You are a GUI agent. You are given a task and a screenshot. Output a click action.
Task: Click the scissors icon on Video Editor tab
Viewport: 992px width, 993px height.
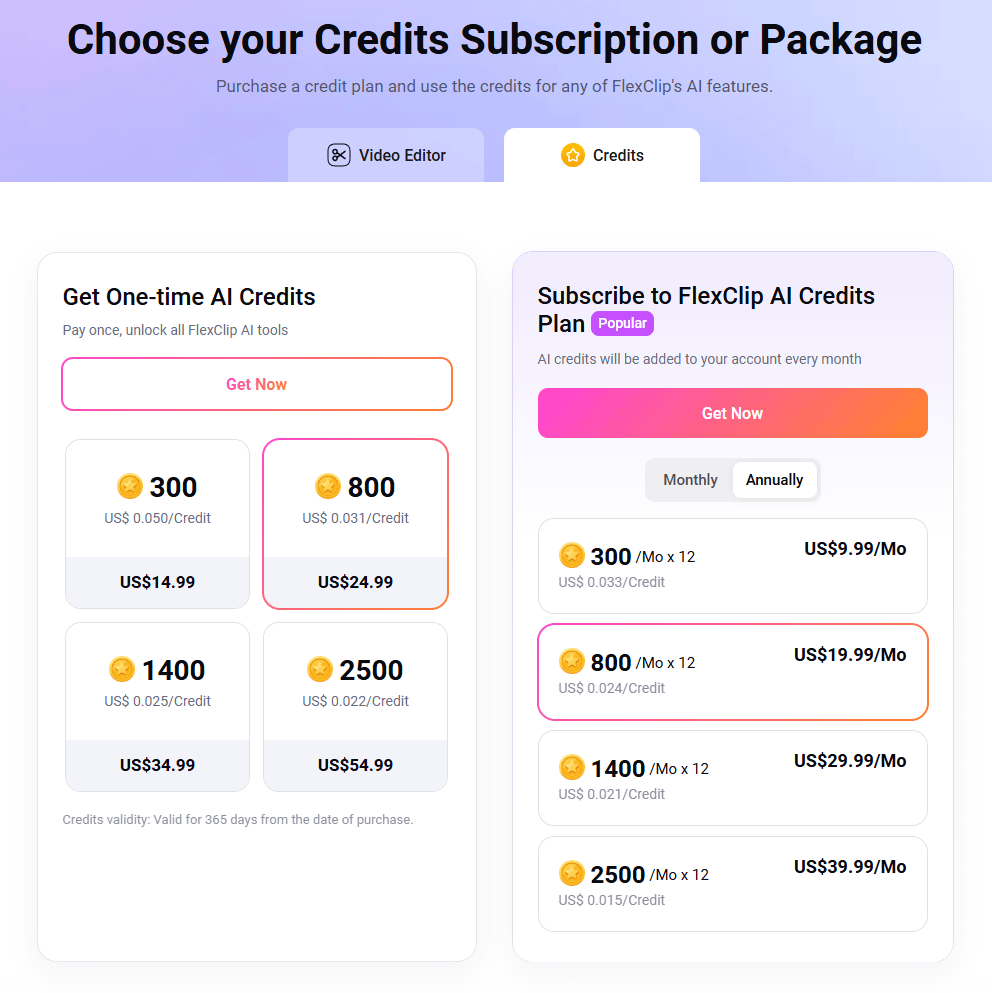click(339, 155)
